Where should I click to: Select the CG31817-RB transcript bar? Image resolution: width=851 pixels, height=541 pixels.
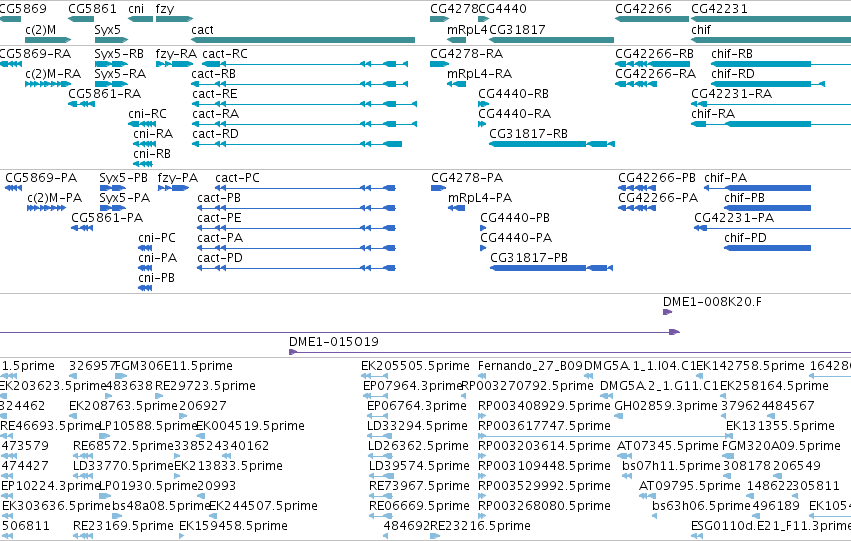pos(552,144)
